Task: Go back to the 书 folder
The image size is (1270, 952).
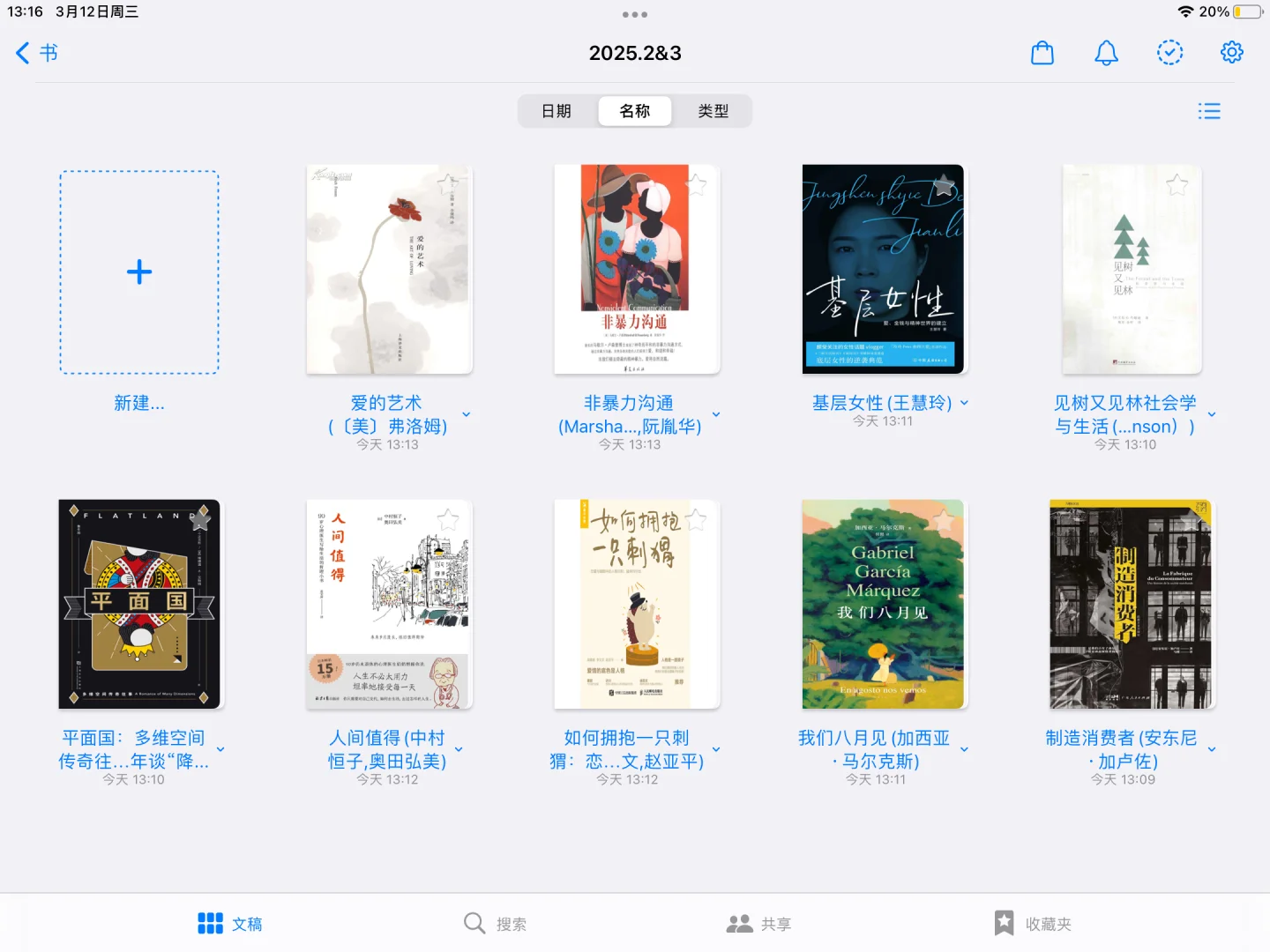Action: pyautogui.click(x=37, y=53)
